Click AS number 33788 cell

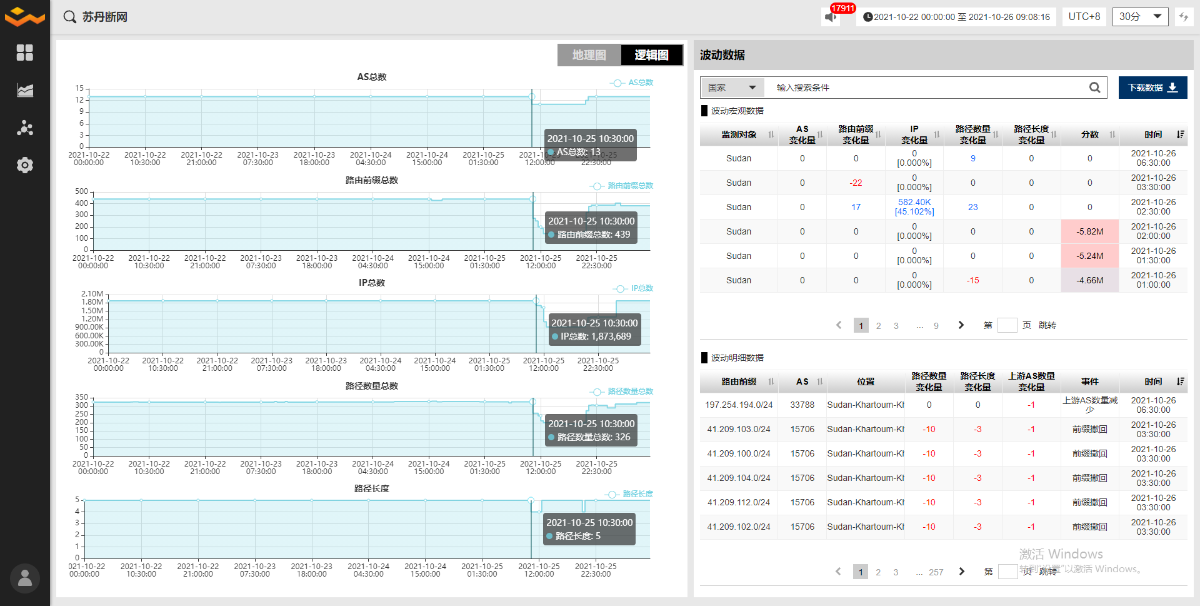[802, 405]
